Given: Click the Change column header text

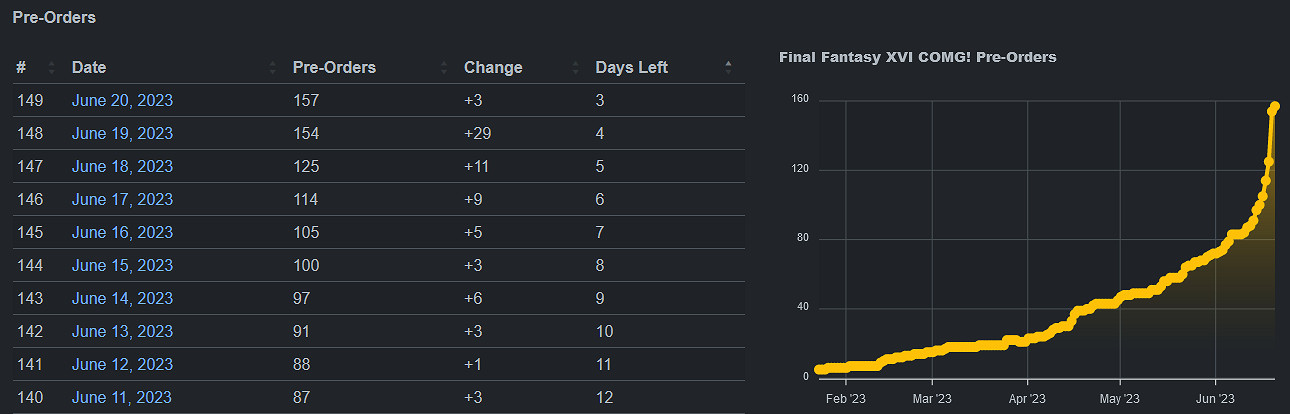Looking at the screenshot, I should click(x=493, y=68).
